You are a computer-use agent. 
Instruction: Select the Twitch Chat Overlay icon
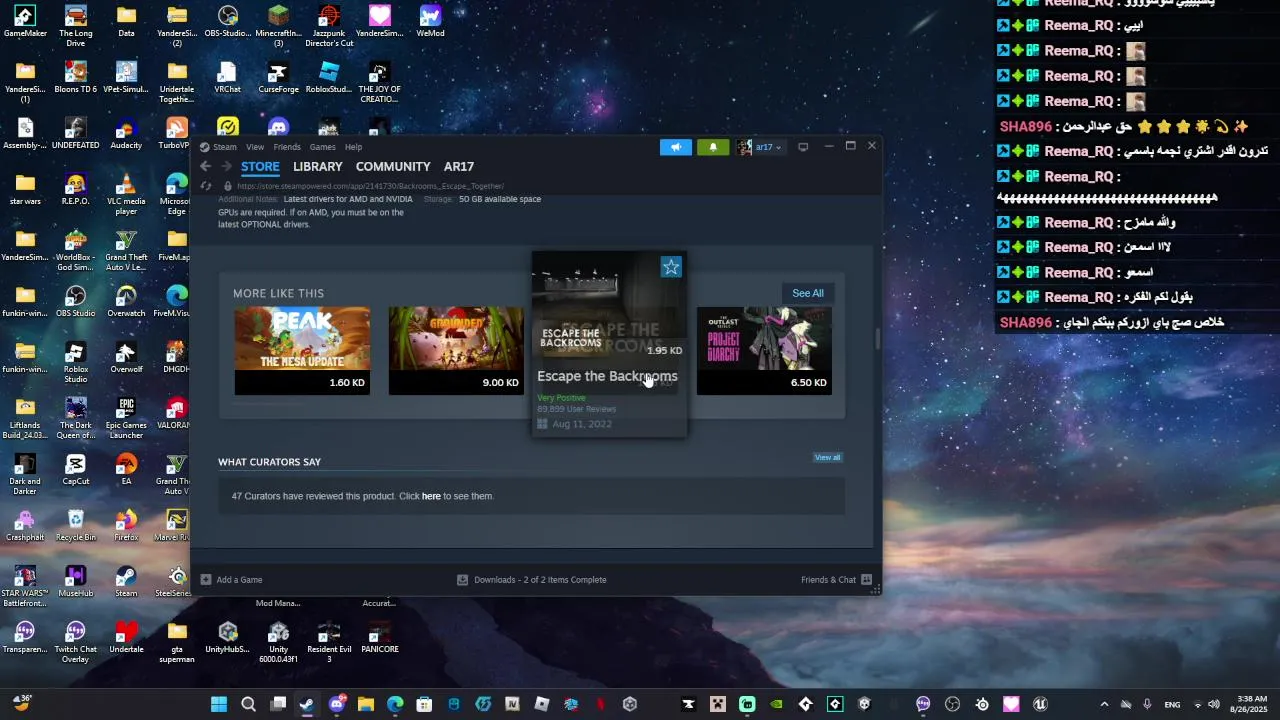coord(76,642)
